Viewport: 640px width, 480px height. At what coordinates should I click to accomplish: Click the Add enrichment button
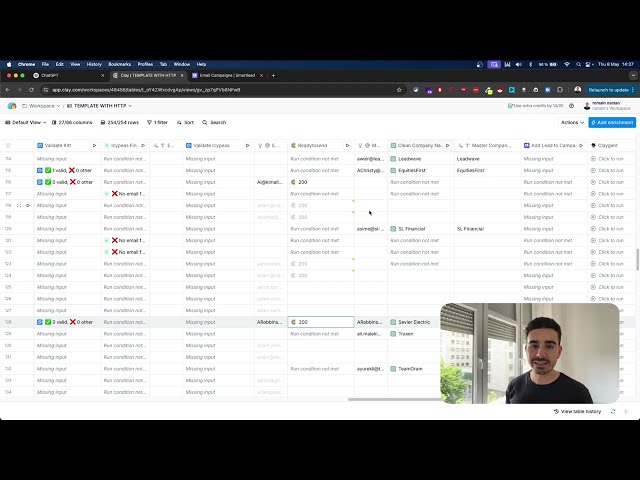coord(612,122)
